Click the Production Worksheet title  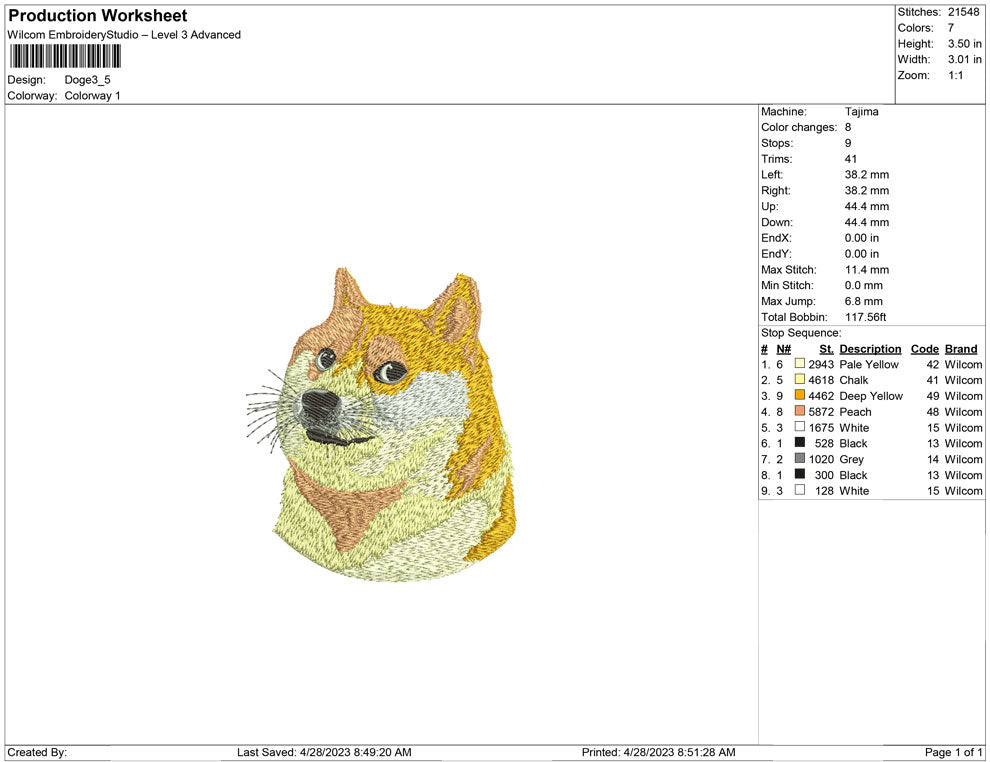click(98, 16)
